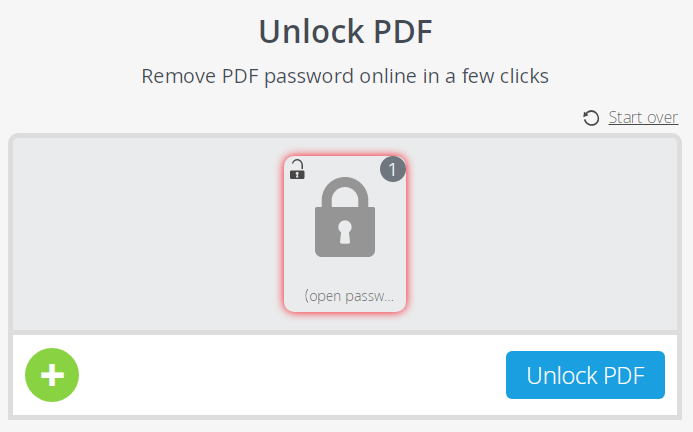
Task: Click the Unlock PDF page heading
Action: [346, 31]
